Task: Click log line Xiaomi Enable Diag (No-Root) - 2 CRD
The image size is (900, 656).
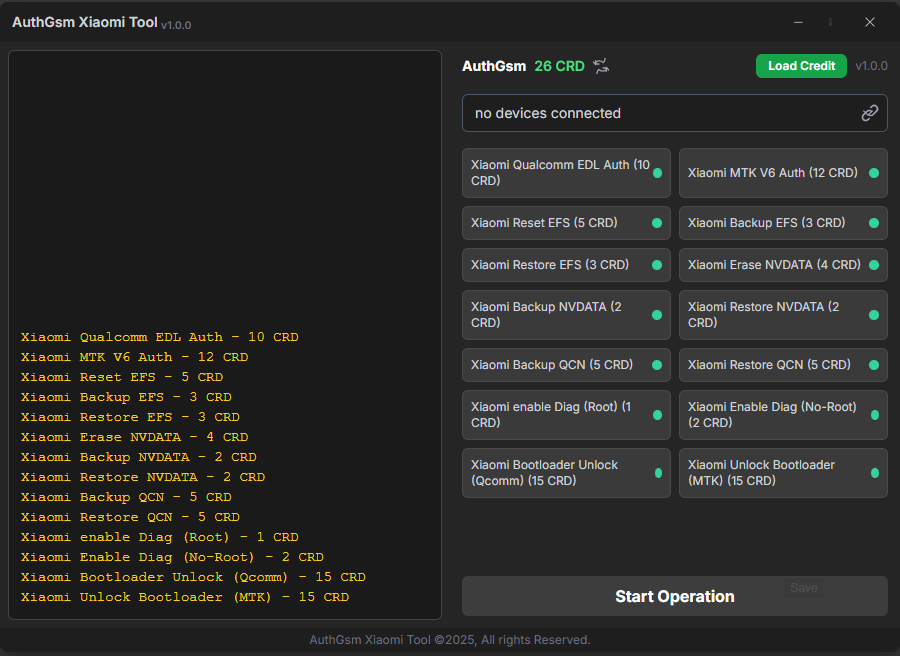Action: pyautogui.click(x=172, y=557)
